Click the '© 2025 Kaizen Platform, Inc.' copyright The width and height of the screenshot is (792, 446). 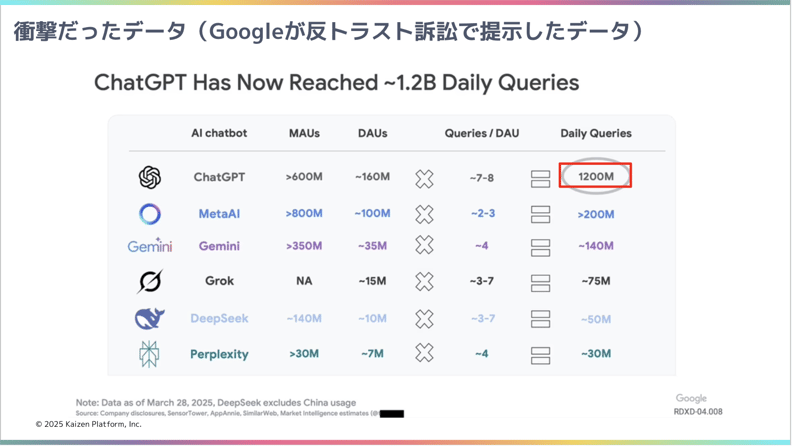tap(89, 424)
